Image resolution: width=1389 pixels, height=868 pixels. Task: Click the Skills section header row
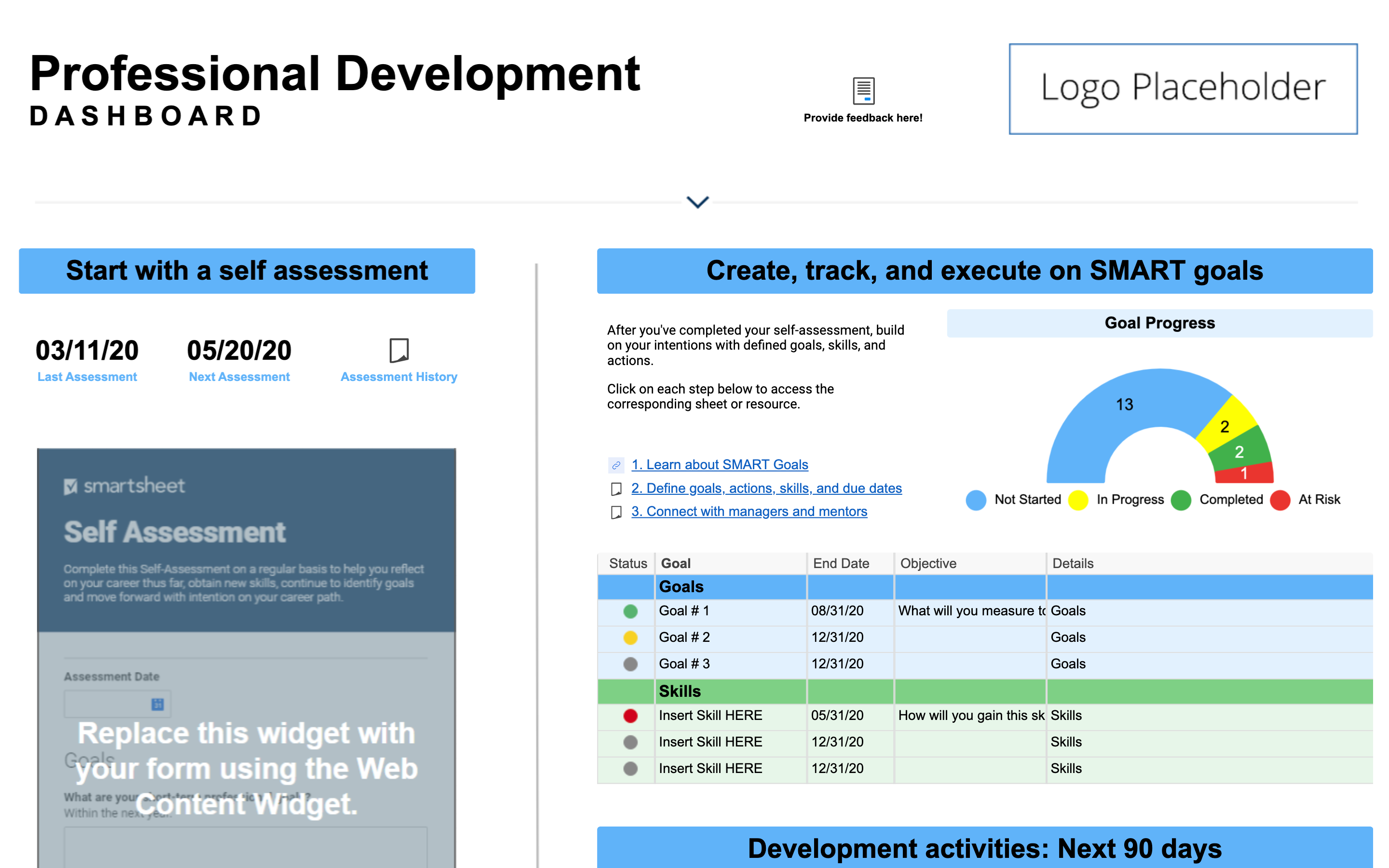point(680,691)
